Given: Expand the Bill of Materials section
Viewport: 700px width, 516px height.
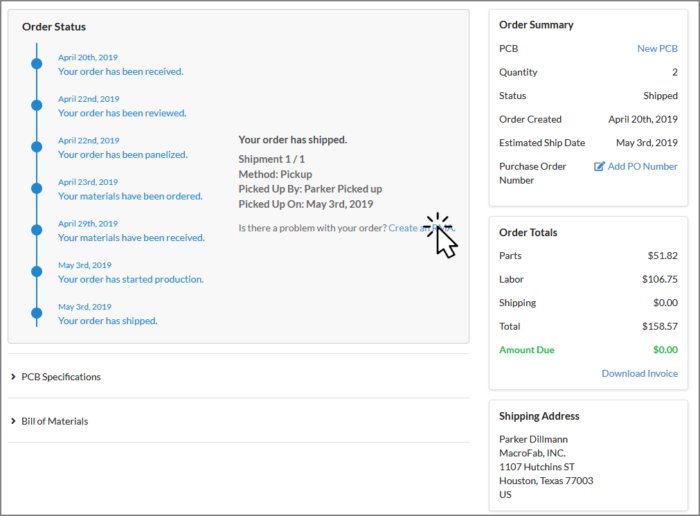Looking at the screenshot, I should pyautogui.click(x=55, y=421).
